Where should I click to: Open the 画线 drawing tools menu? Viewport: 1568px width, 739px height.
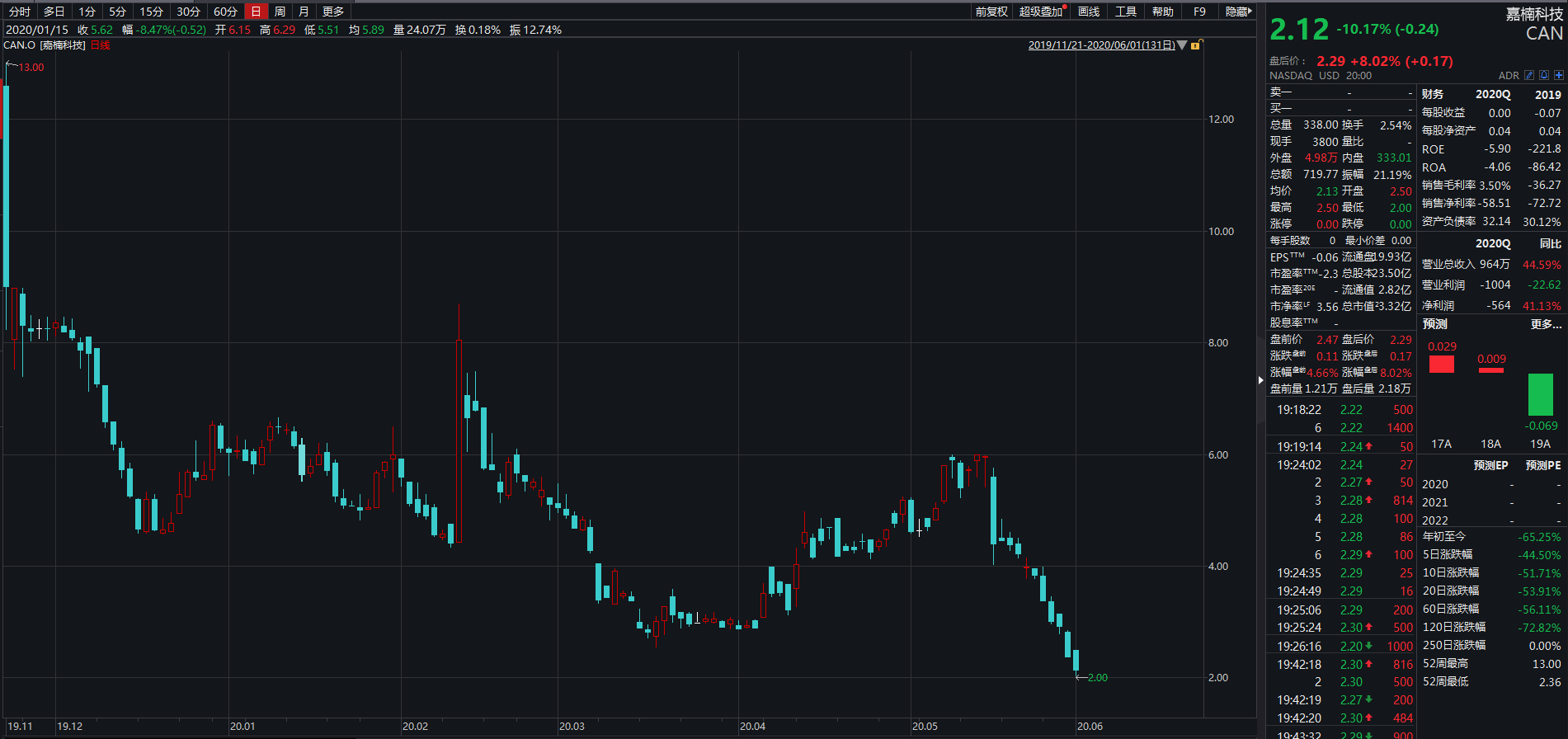point(1089,12)
